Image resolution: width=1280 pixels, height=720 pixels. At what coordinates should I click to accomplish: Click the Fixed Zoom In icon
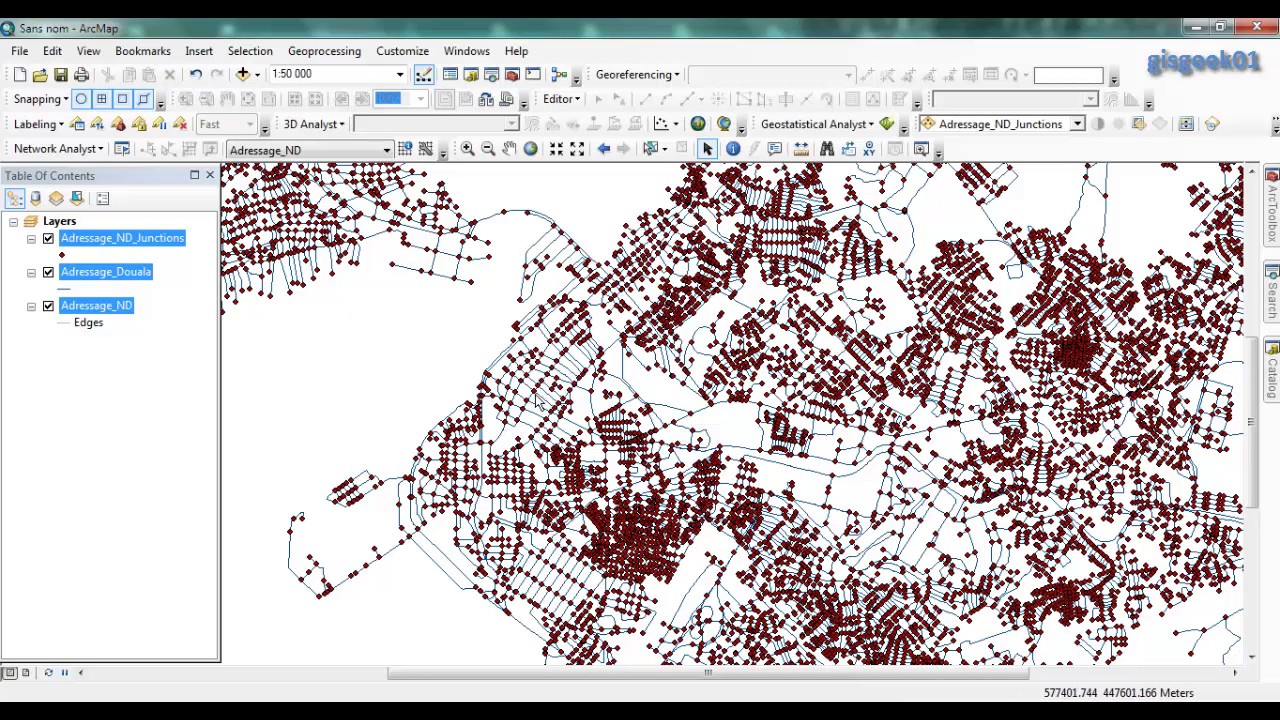point(556,149)
